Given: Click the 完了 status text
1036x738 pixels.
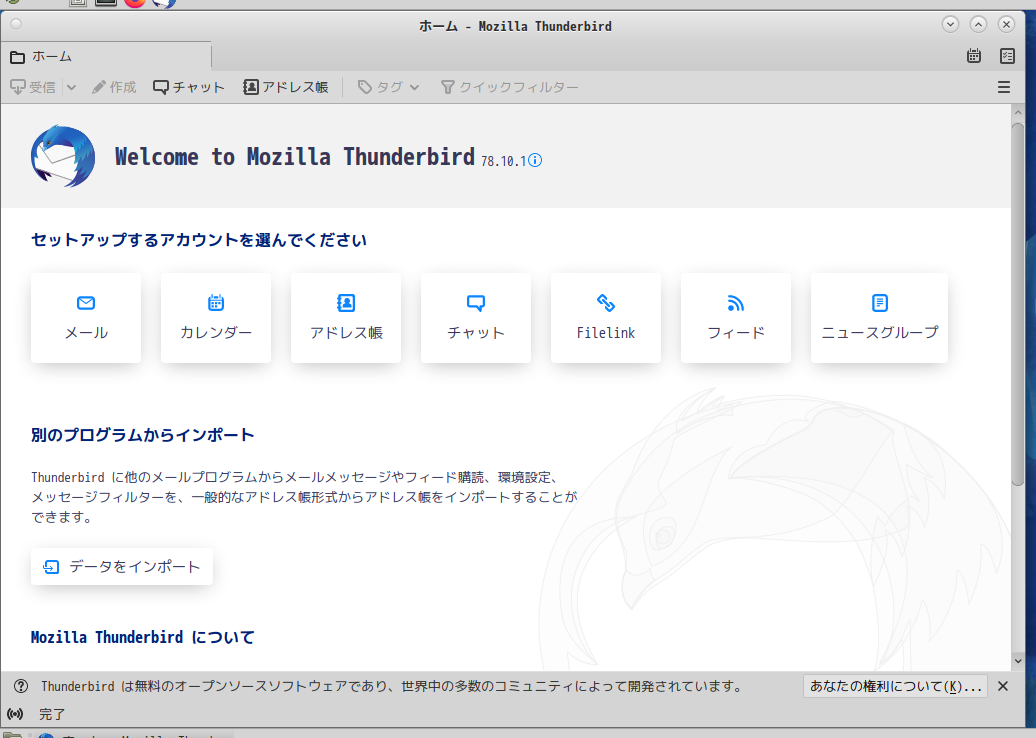Looking at the screenshot, I should coord(52,714).
